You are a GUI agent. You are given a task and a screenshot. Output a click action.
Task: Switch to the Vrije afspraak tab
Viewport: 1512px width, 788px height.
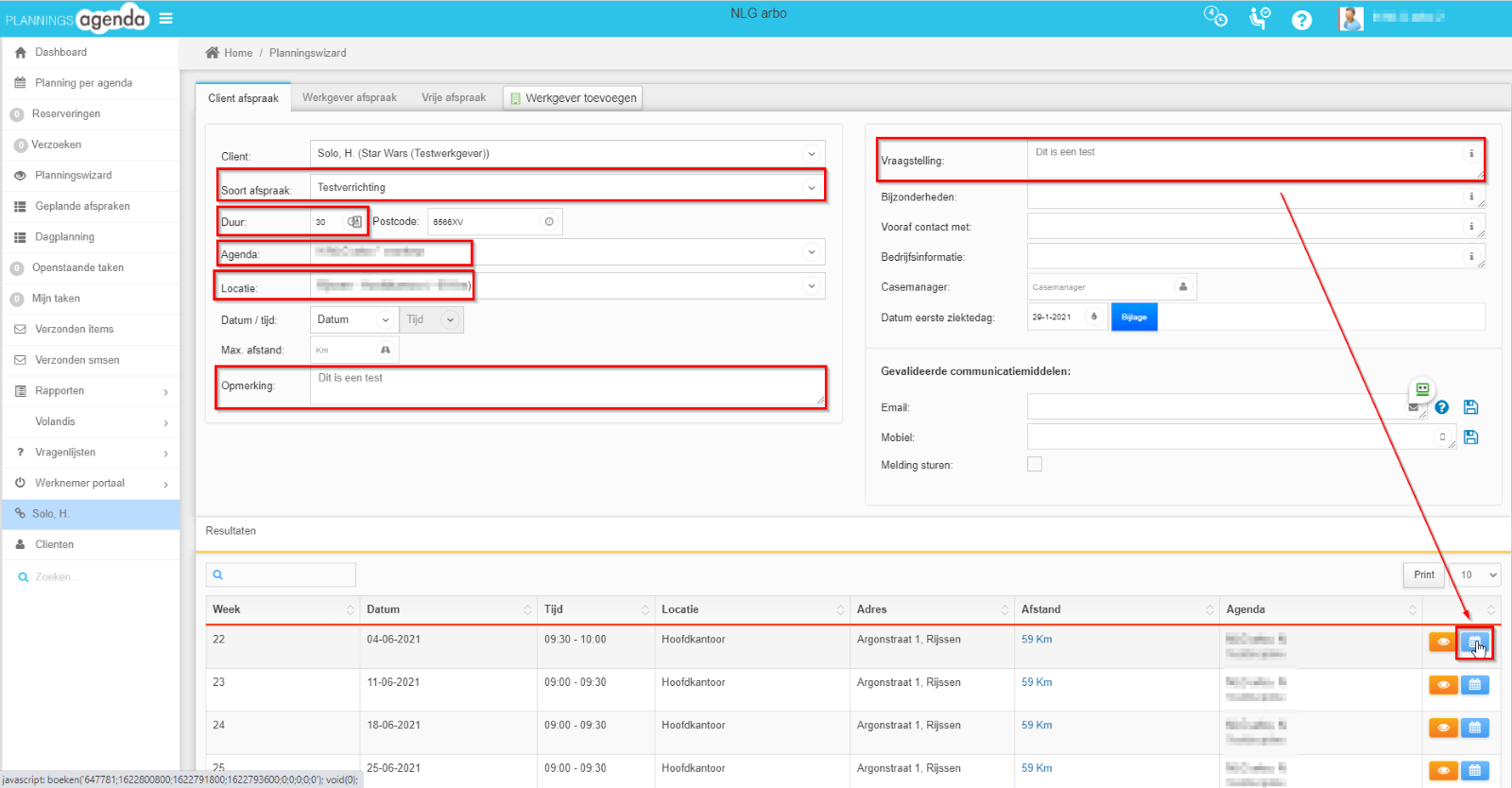[x=454, y=97]
